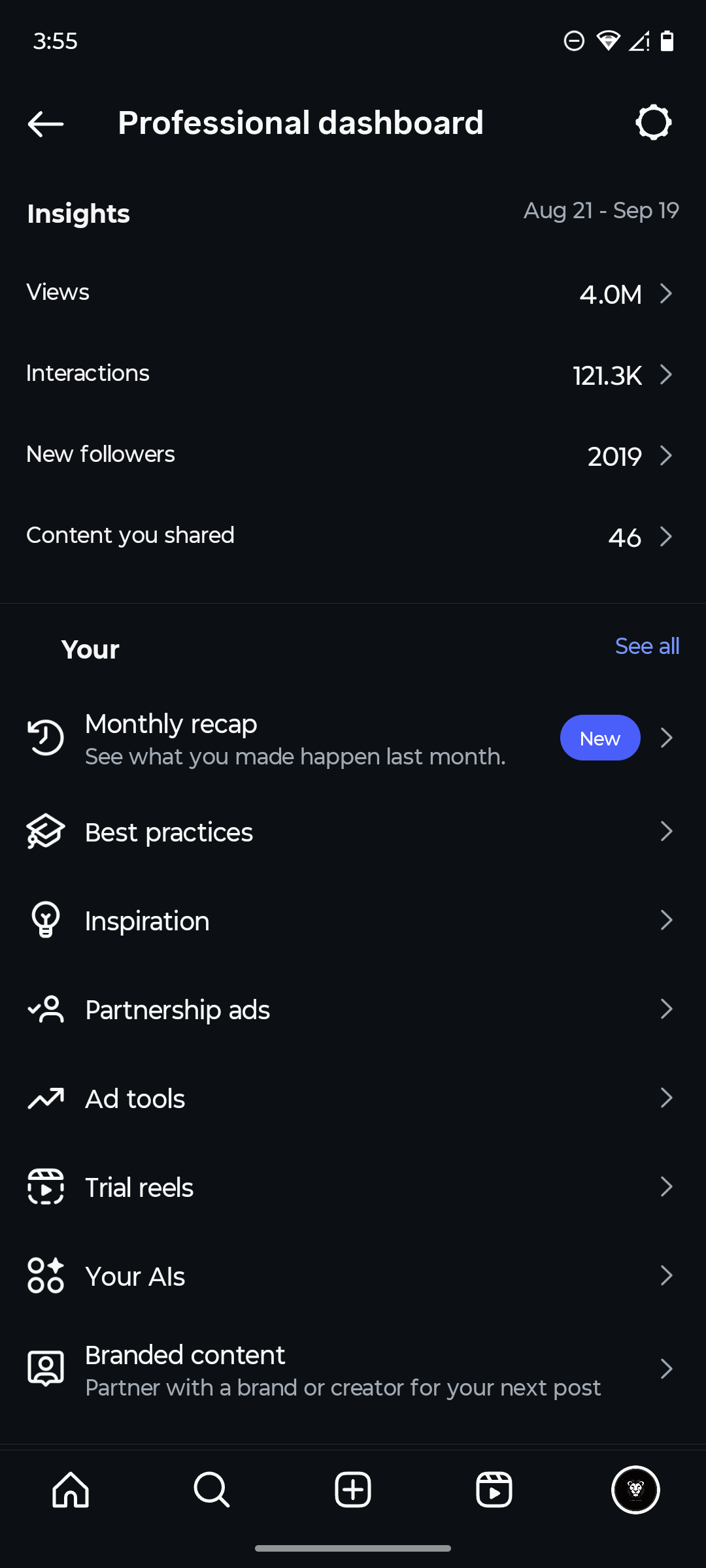Image resolution: width=706 pixels, height=1568 pixels.
Task: Expand the New followers chevron
Action: [x=666, y=455]
